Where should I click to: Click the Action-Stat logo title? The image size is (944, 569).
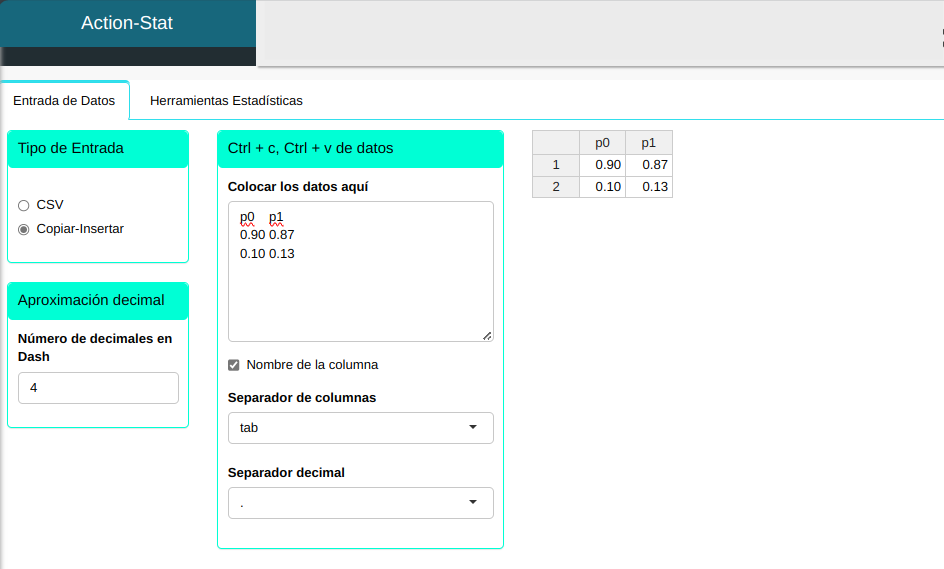coord(127,23)
